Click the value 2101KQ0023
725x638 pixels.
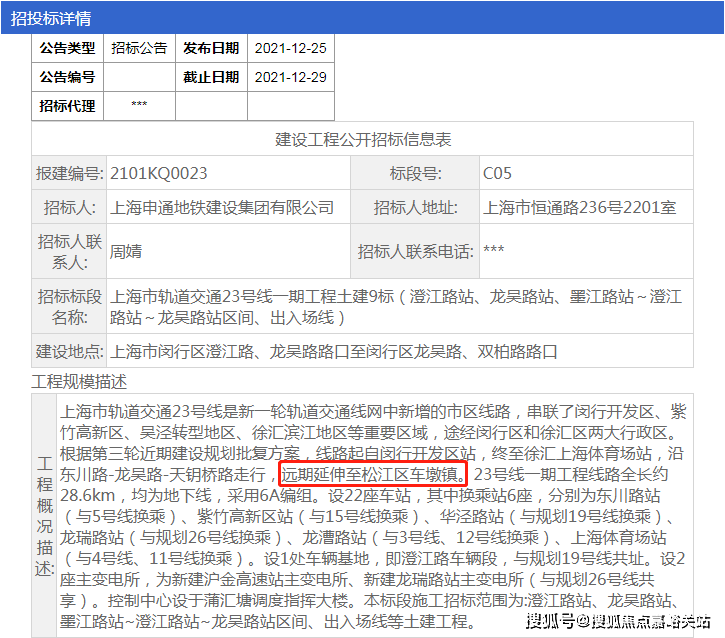[159, 173]
